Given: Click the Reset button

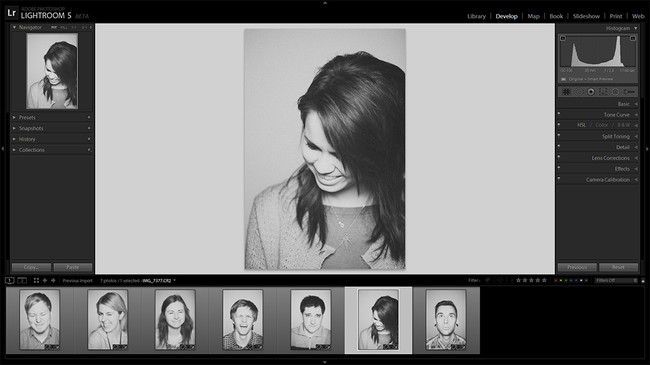Looking at the screenshot, I should point(618,267).
